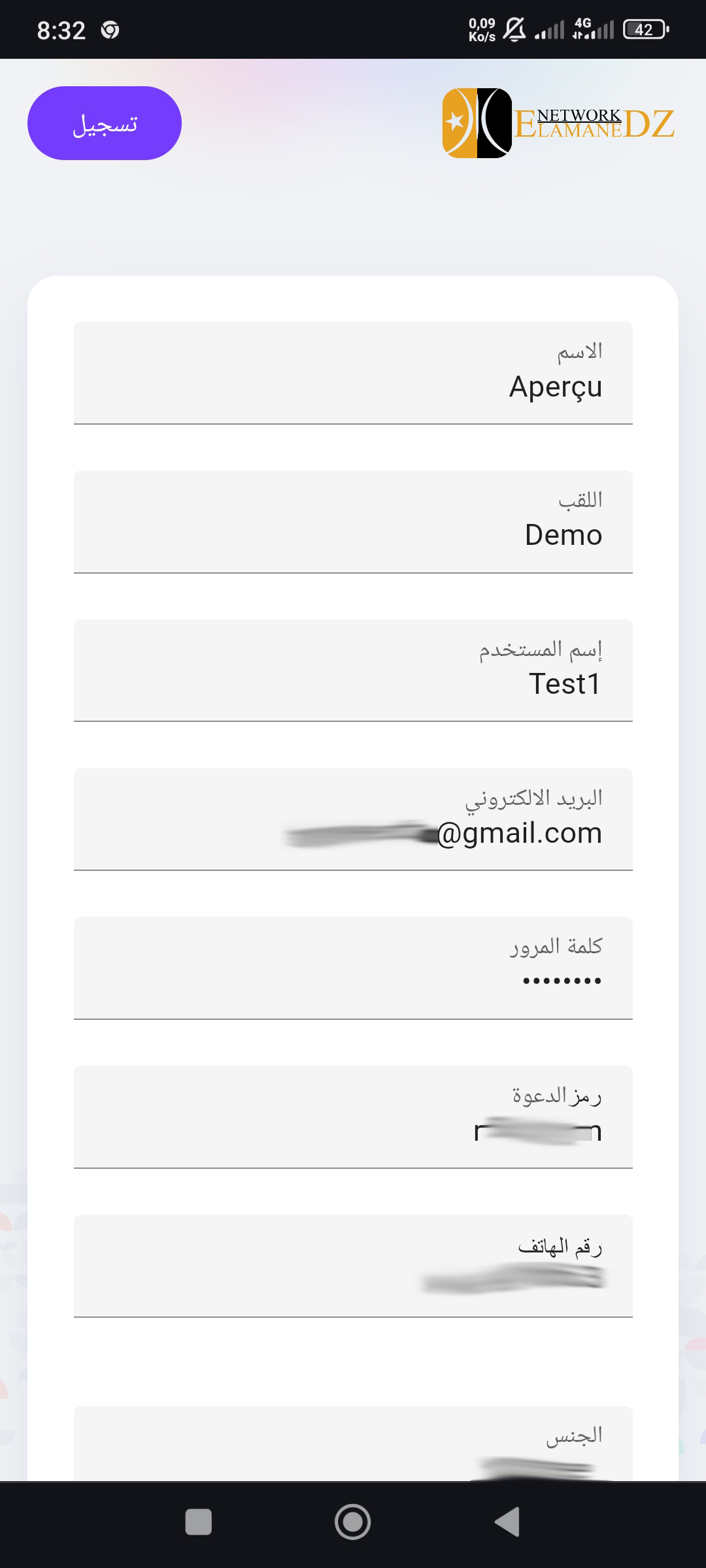Image resolution: width=706 pixels, height=1568 pixels.
Task: Tap the رمز الدعوة invitation code field
Action: point(353,1117)
